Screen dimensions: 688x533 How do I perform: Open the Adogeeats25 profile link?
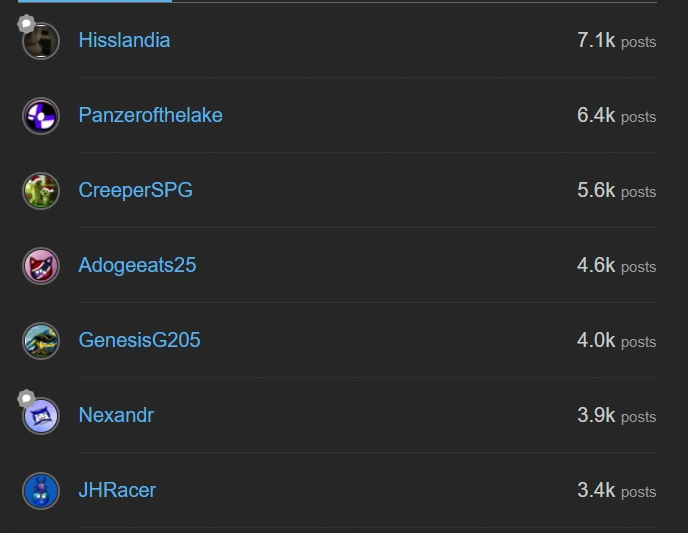[137, 266]
